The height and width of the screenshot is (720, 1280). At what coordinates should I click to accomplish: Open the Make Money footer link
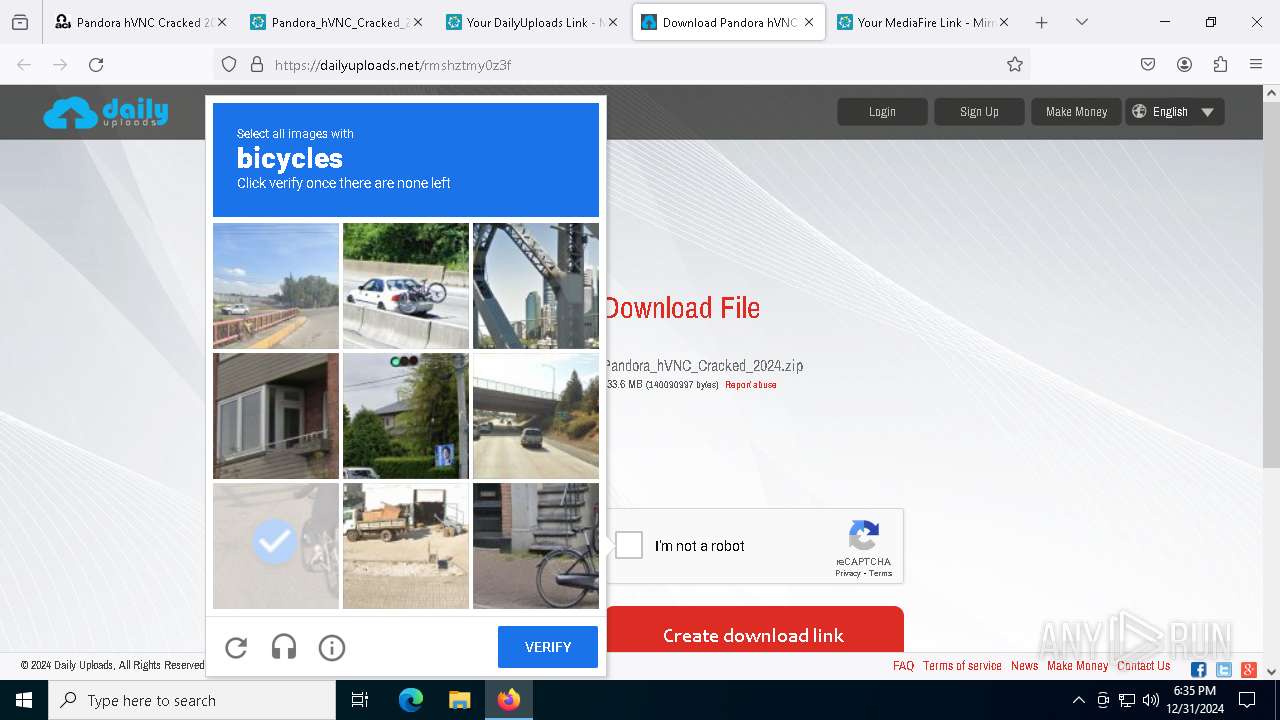click(x=1077, y=666)
